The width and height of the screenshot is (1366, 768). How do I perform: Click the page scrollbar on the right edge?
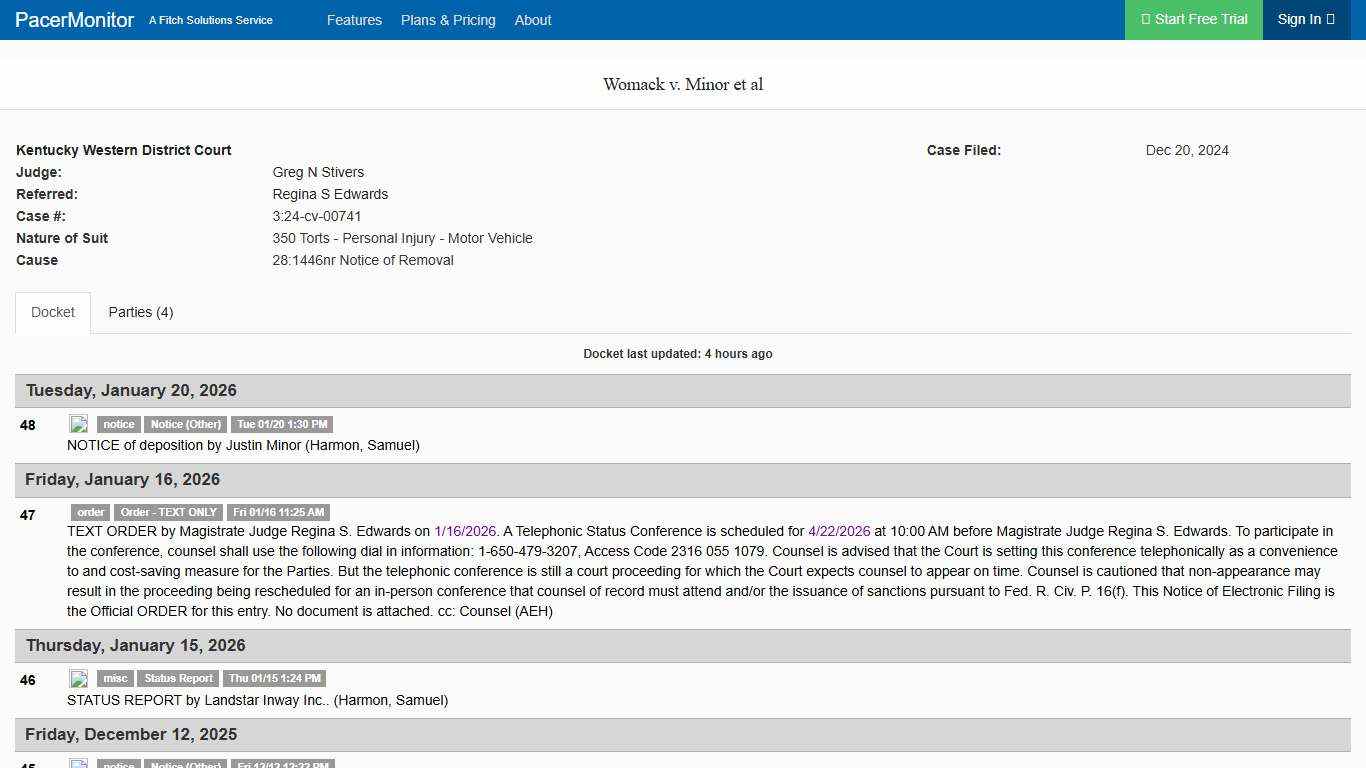pos(1361,400)
